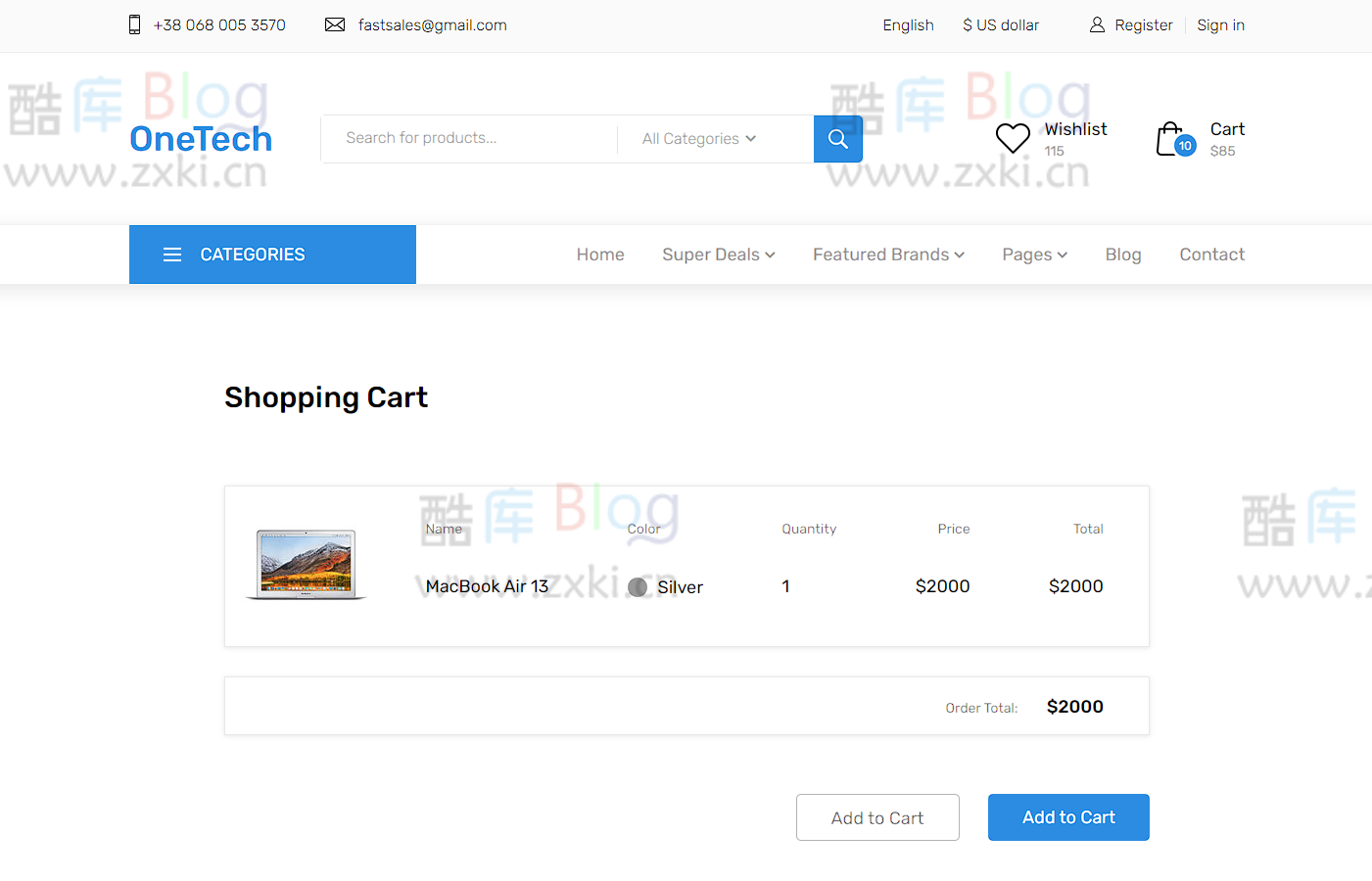This screenshot has height=881, width=1372.
Task: Expand the Pages menu
Action: 1033,255
